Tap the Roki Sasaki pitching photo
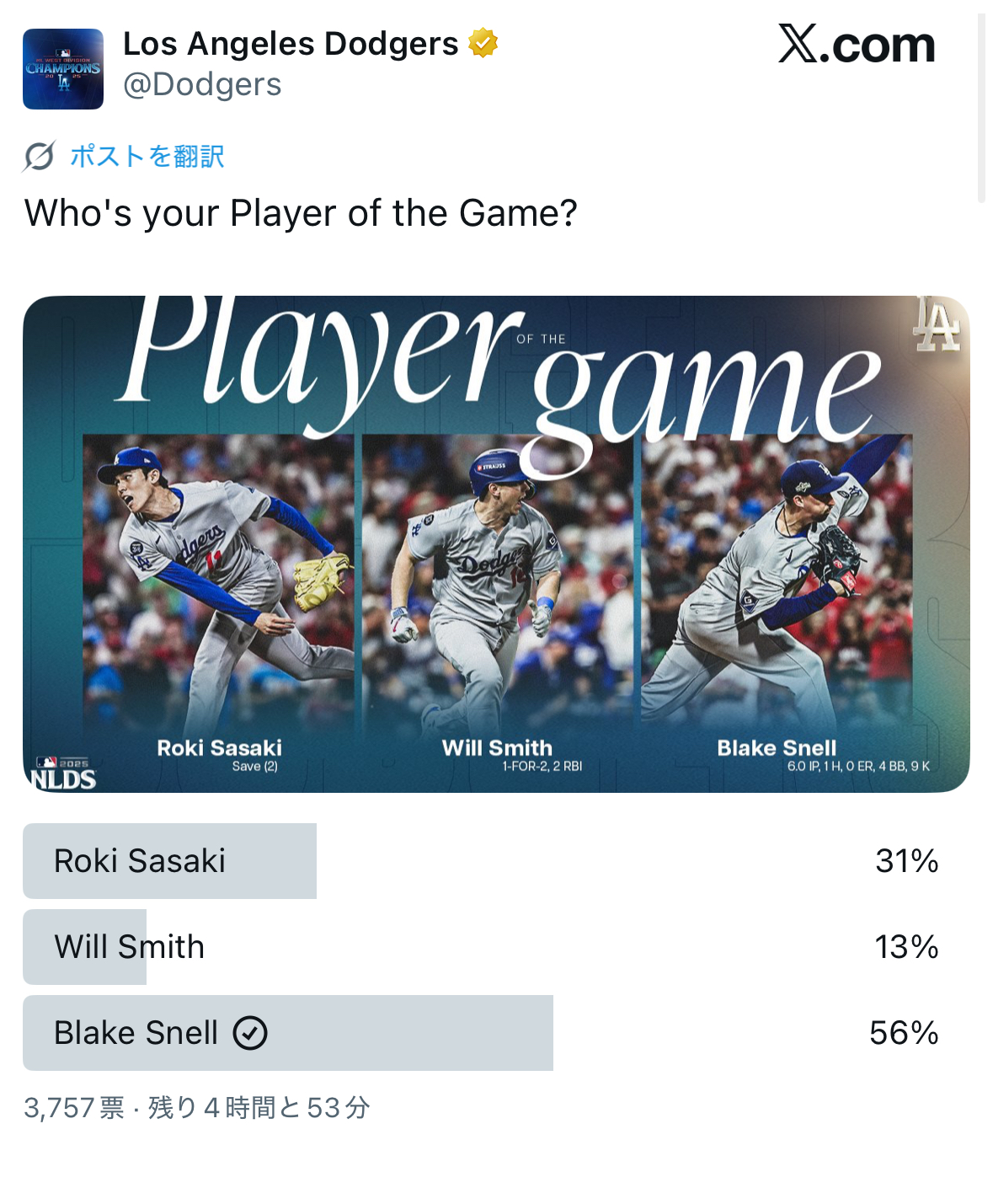The height and width of the screenshot is (1204, 993). 219,581
